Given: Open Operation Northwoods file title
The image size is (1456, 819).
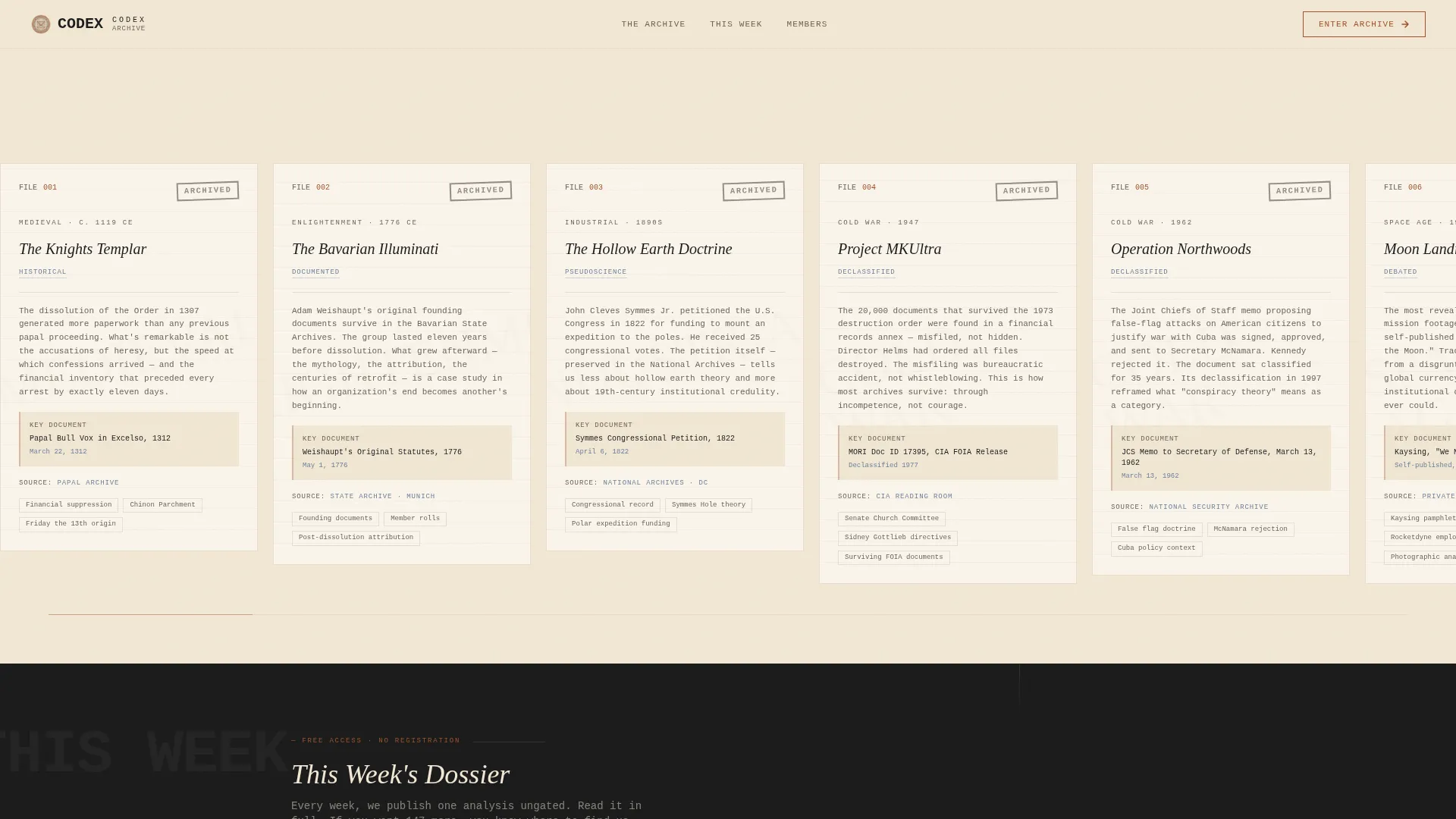Looking at the screenshot, I should tap(1181, 249).
